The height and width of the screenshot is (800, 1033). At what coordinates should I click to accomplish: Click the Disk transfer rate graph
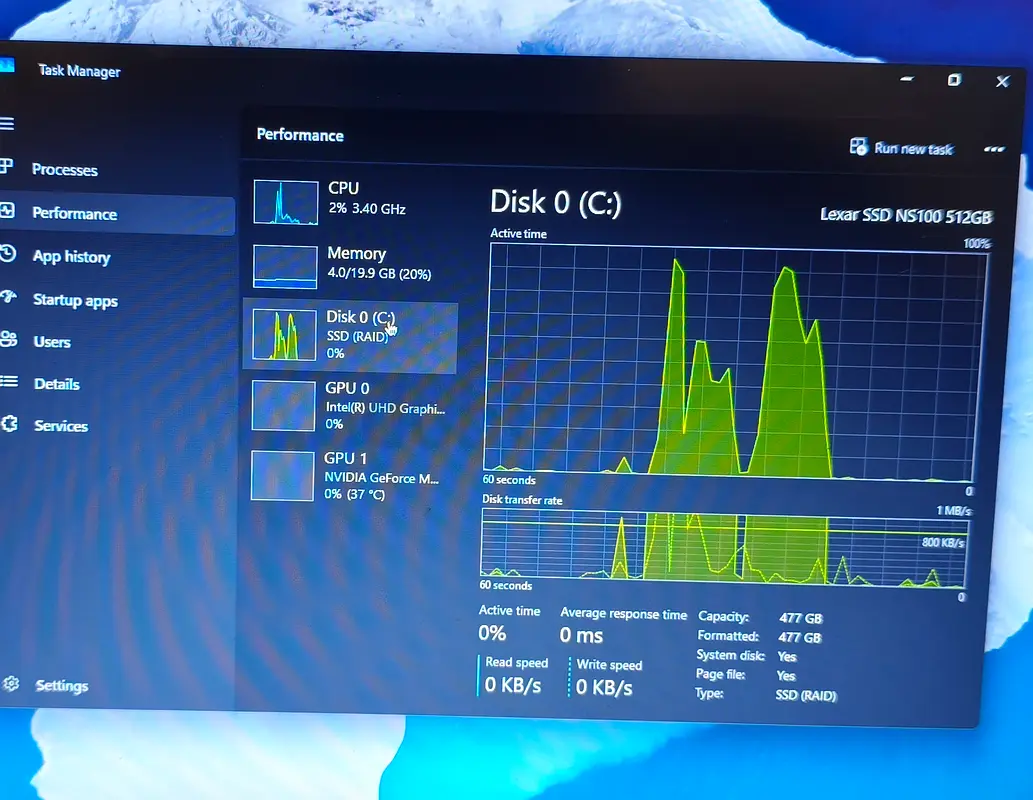723,548
